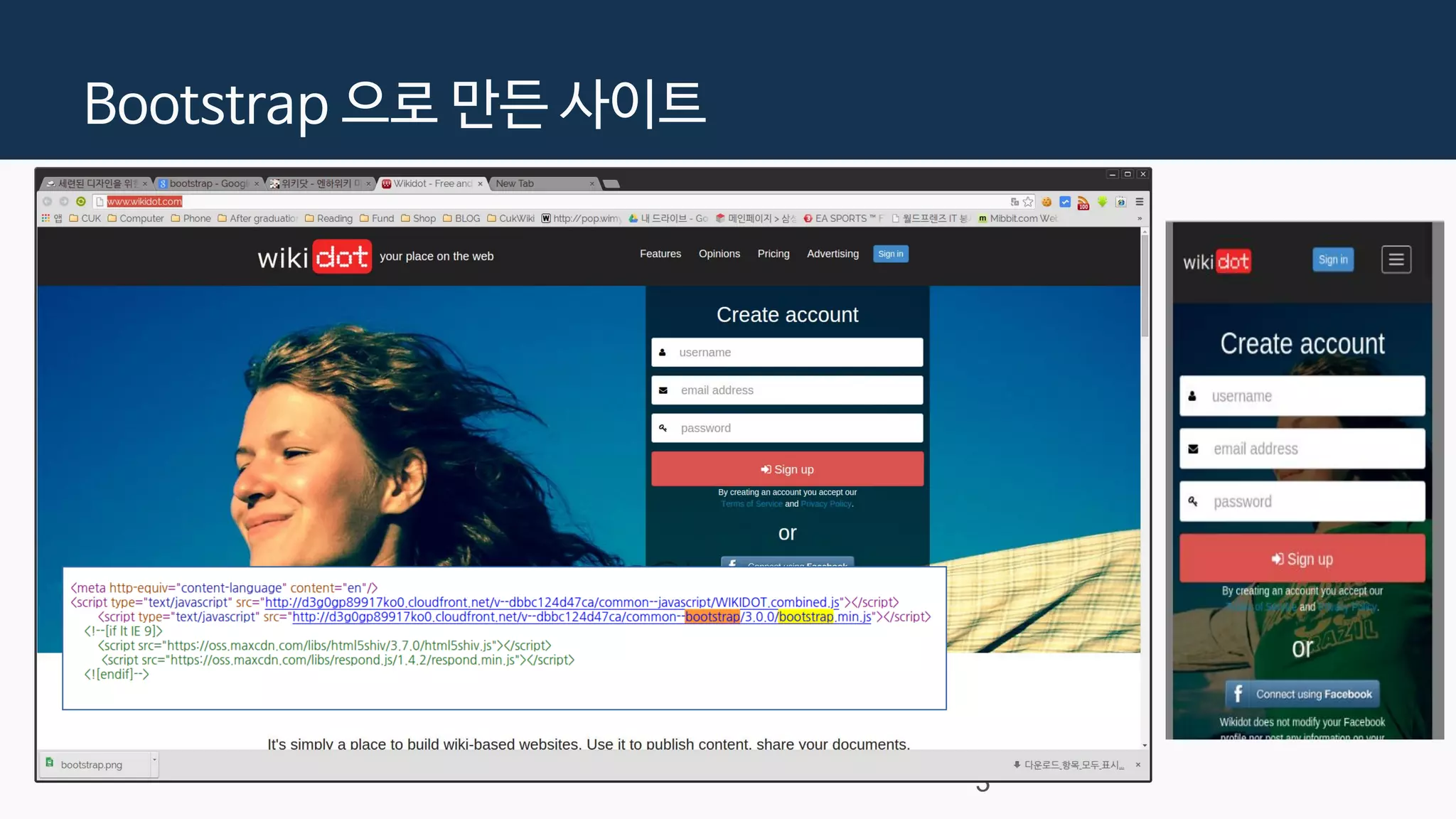The width and height of the screenshot is (1456, 819).
Task: Click the translate icon in address bar
Action: (x=1015, y=202)
